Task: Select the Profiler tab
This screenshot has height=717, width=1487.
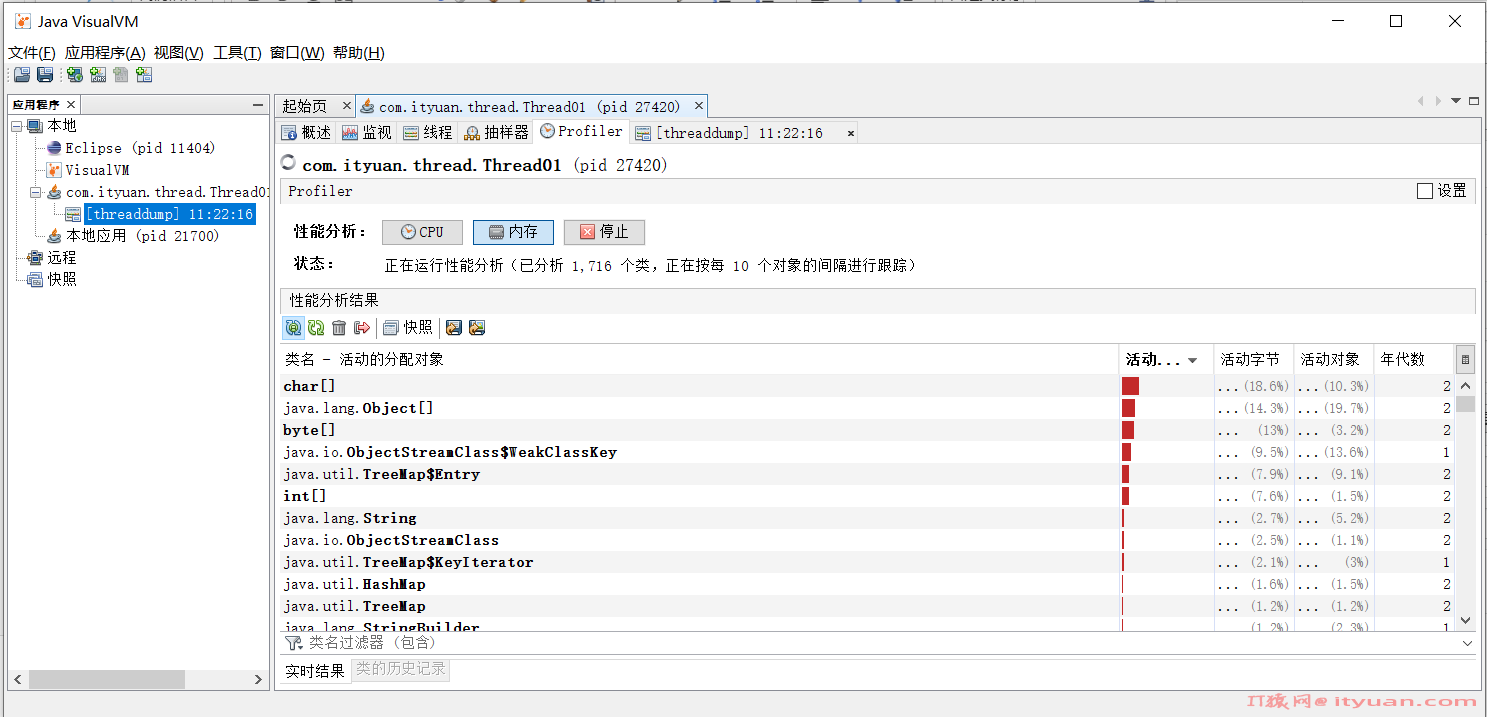Action: (x=581, y=132)
